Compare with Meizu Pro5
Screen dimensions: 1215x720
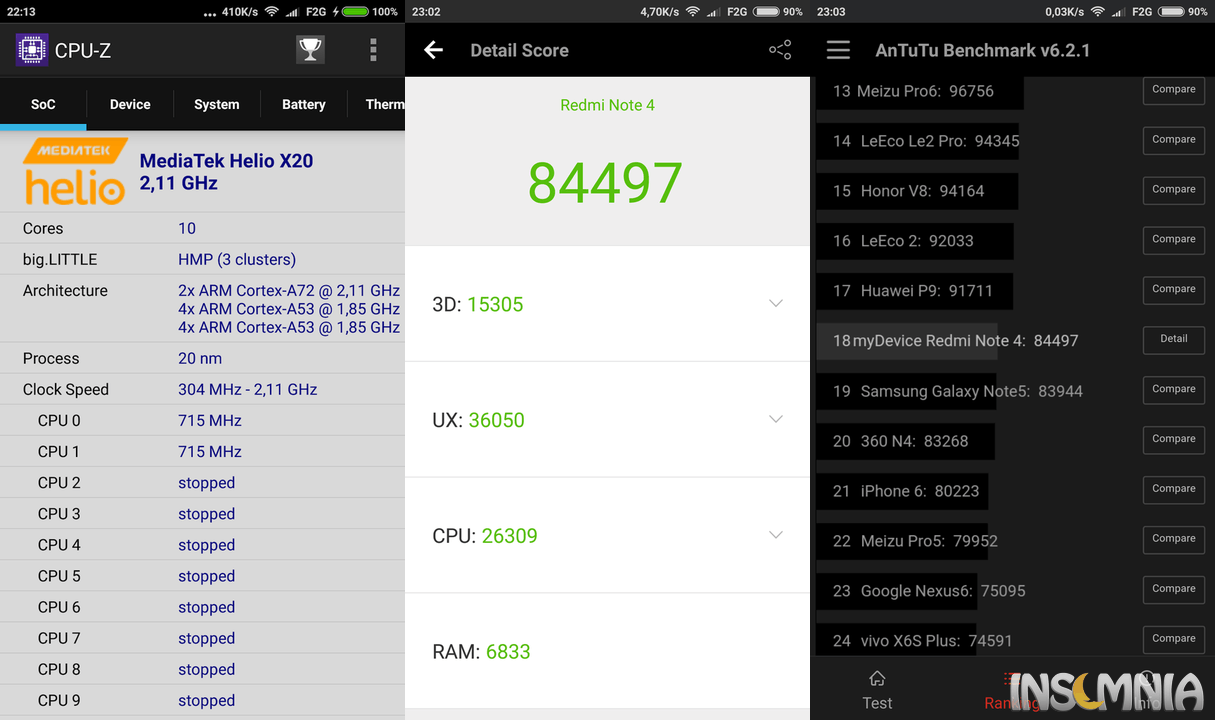1174,539
